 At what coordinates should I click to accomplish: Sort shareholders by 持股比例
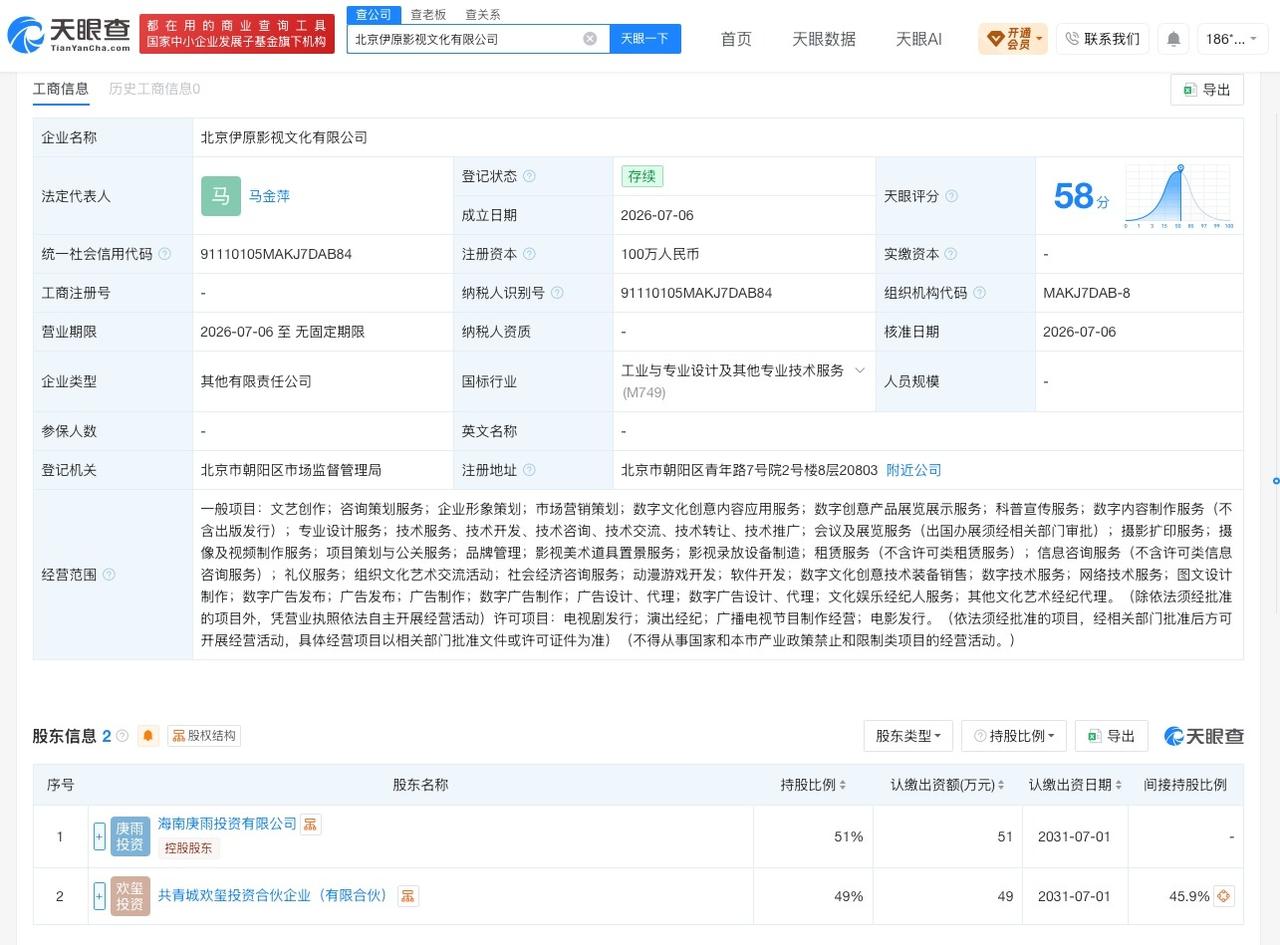tap(843, 785)
